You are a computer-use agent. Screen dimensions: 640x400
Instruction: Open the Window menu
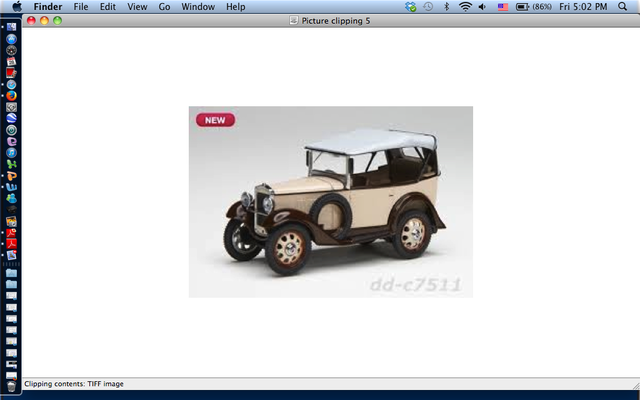(198, 7)
